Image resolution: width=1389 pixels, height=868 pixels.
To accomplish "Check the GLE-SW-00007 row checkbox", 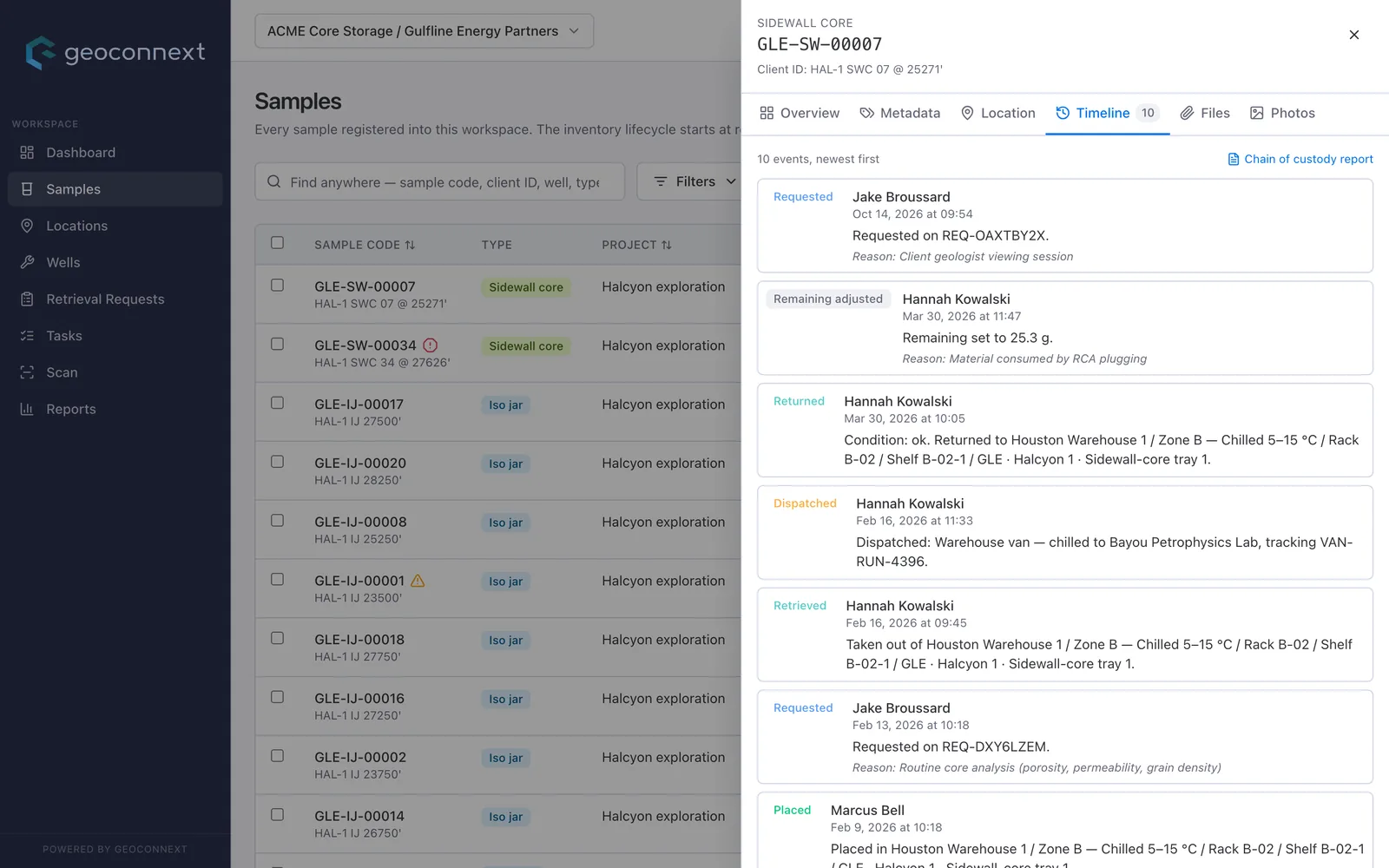I will tap(277, 285).
